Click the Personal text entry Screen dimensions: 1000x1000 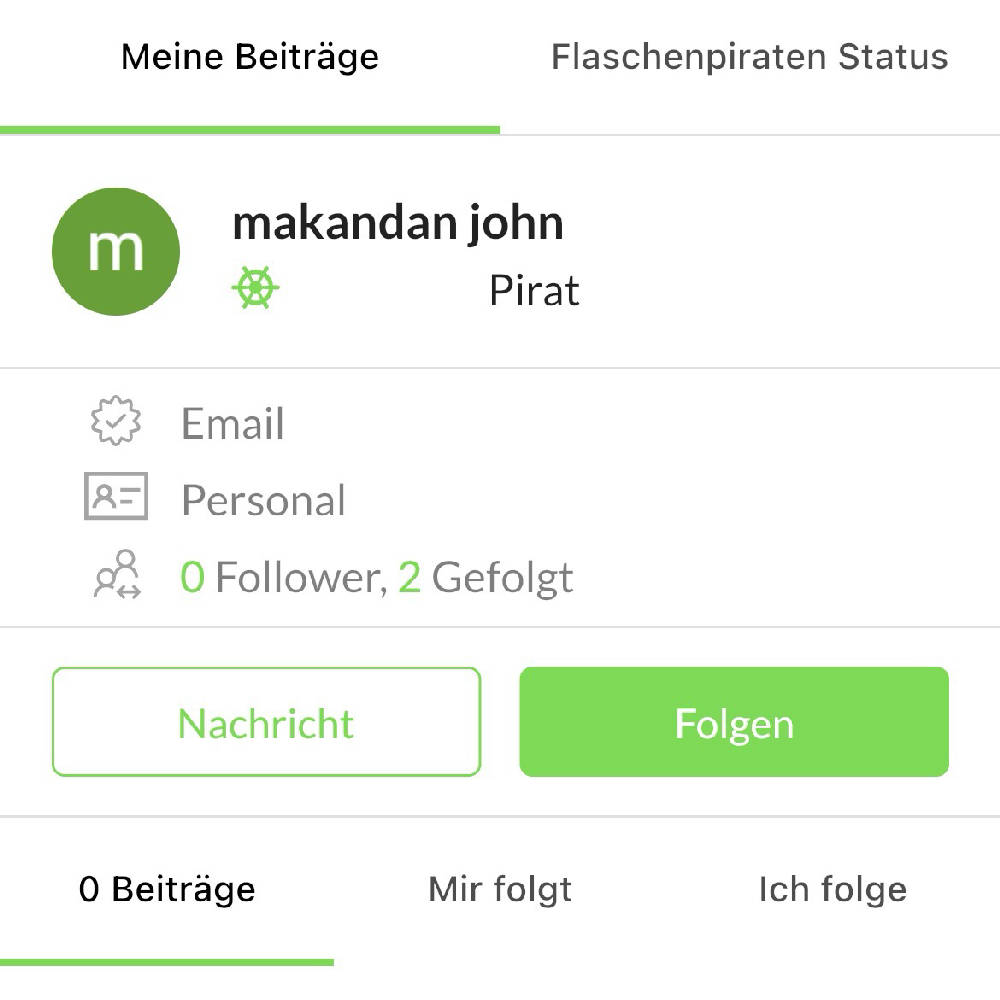pyautogui.click(x=262, y=499)
